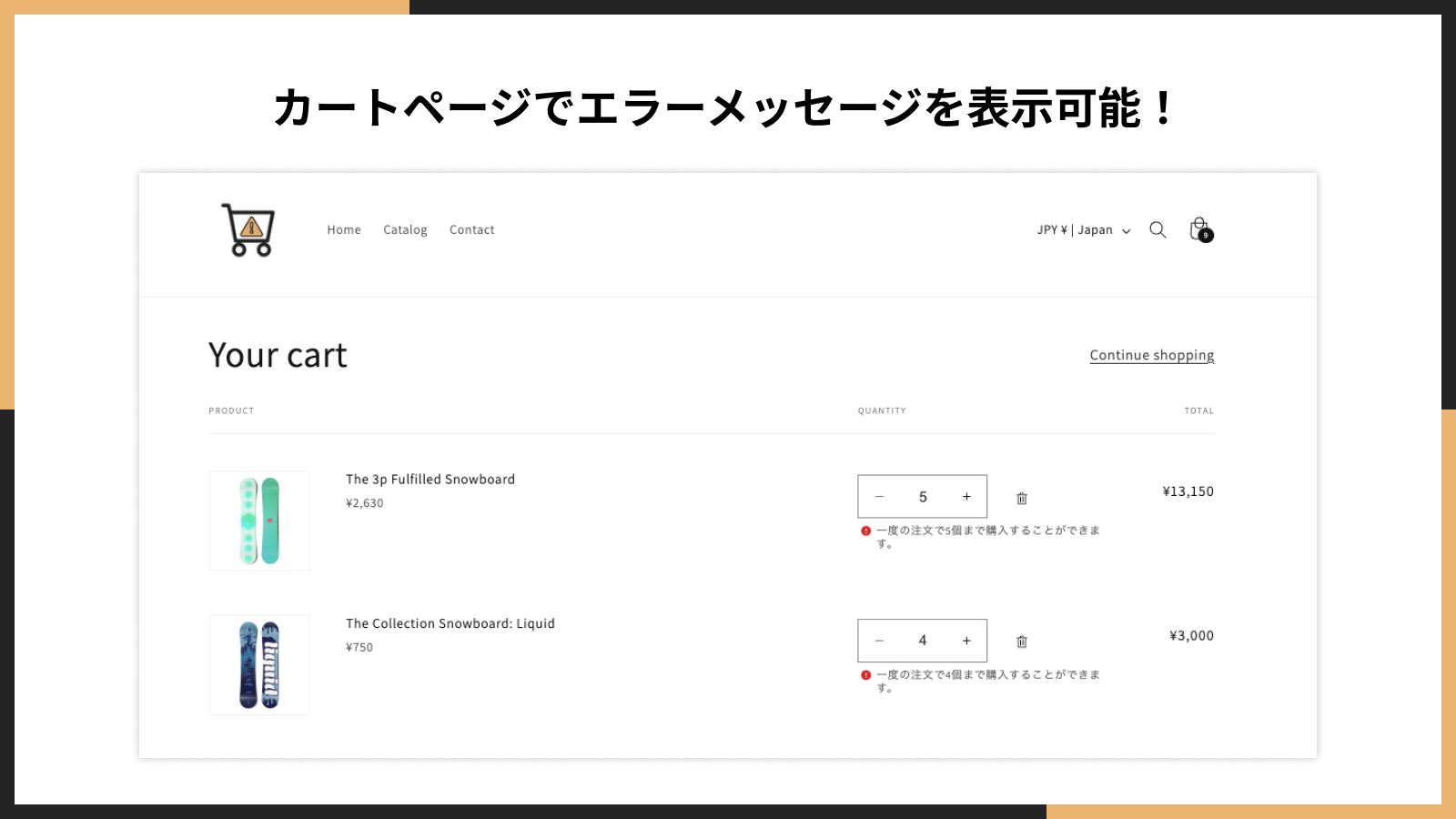Remove The 3p Fulfilled Snowboard via trash icon
The image size is (1456, 819).
1022,498
